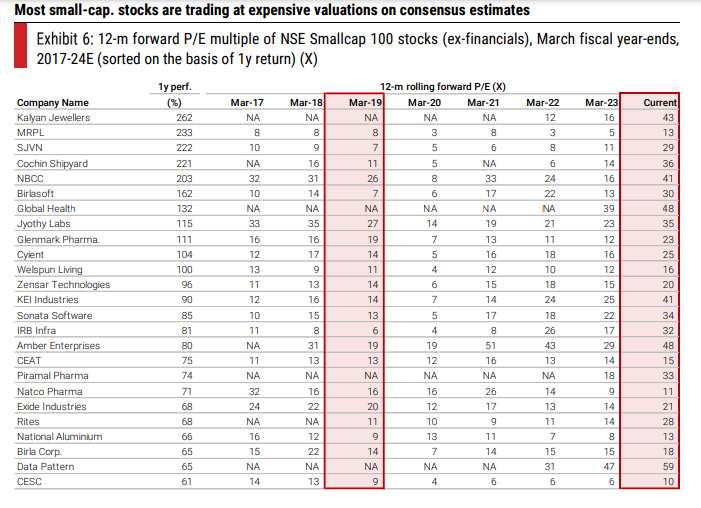Click the Mar-23 column header

click(601, 103)
